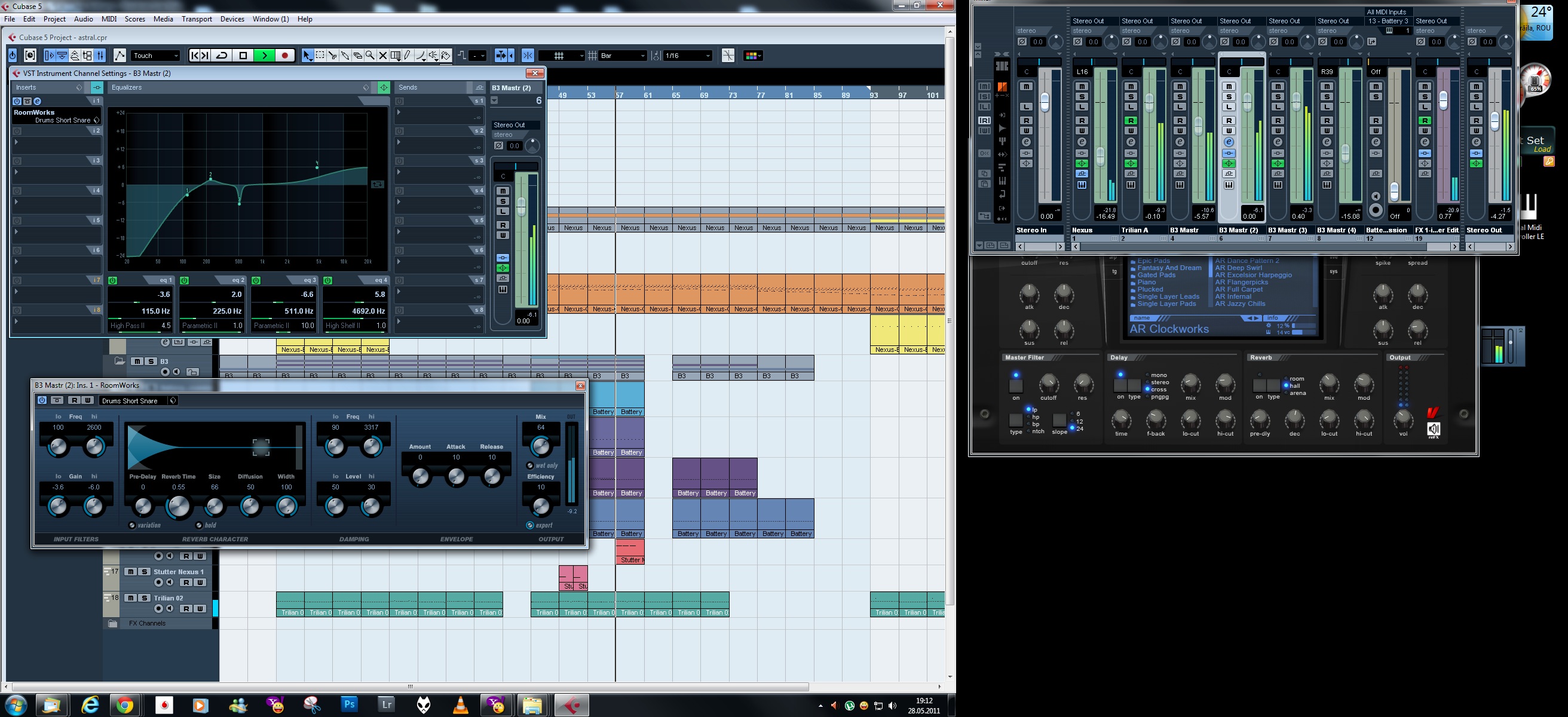The height and width of the screenshot is (717, 1568).
Task: Open the Google Chrome taskbar icon
Action: pyautogui.click(x=125, y=705)
